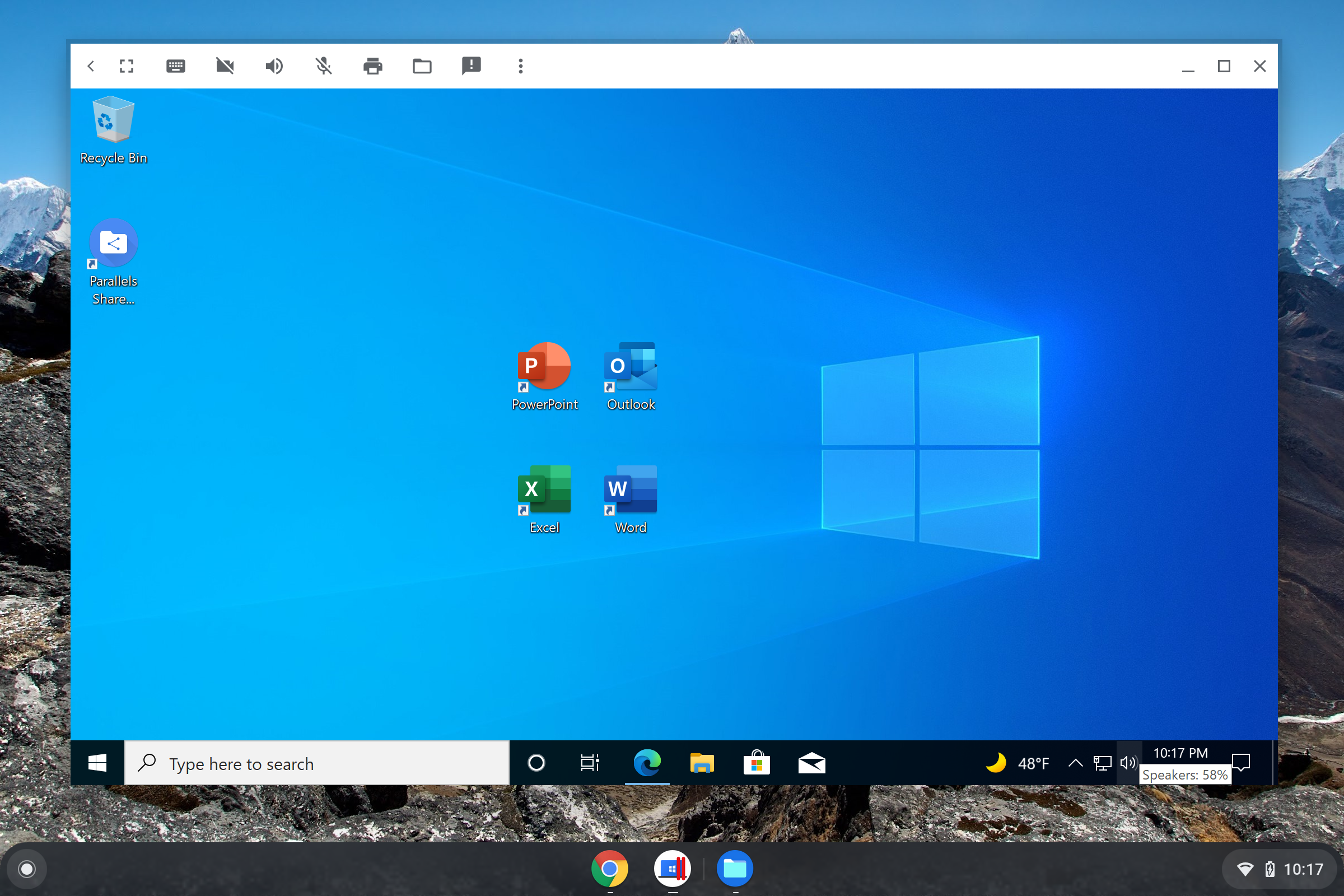Screen dimensions: 1344x896
Task: Click the Type here to search box
Action: 317,763
